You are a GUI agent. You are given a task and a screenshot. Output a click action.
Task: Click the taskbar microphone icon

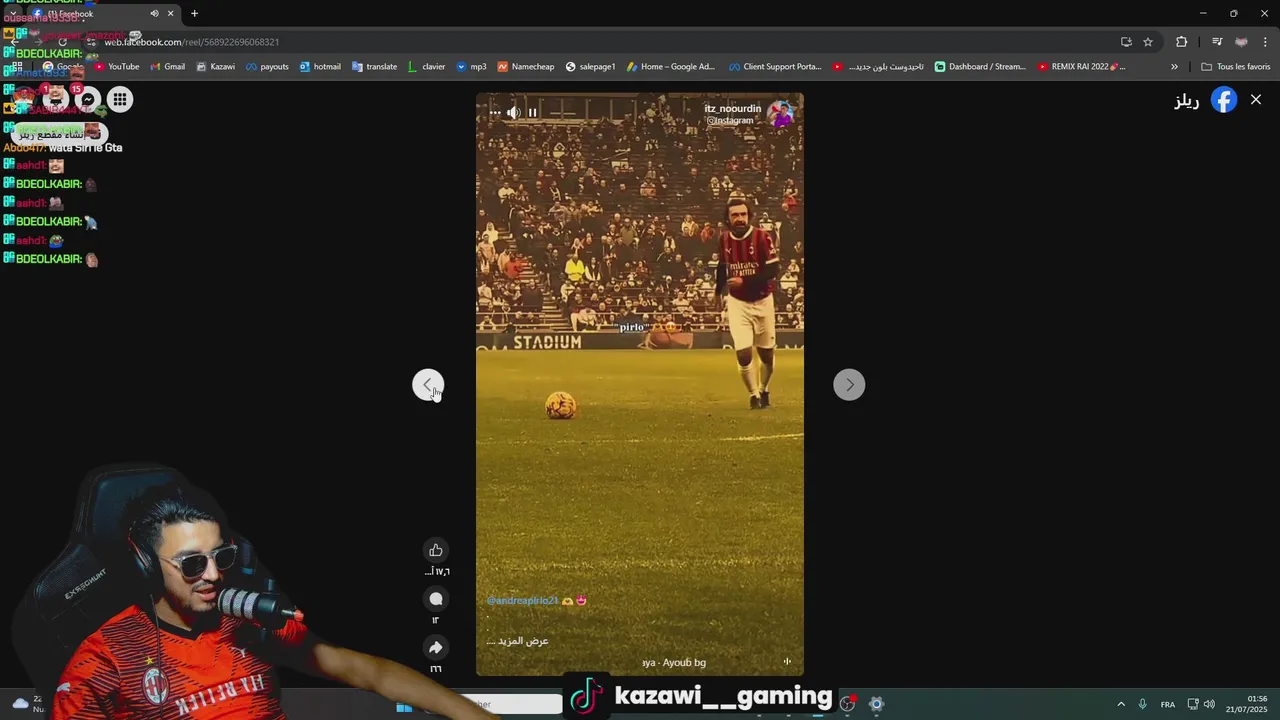(x=1142, y=704)
